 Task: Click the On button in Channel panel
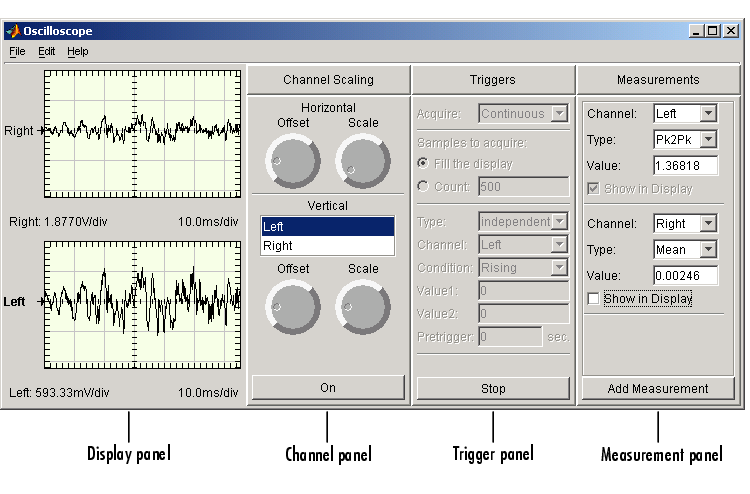328,387
